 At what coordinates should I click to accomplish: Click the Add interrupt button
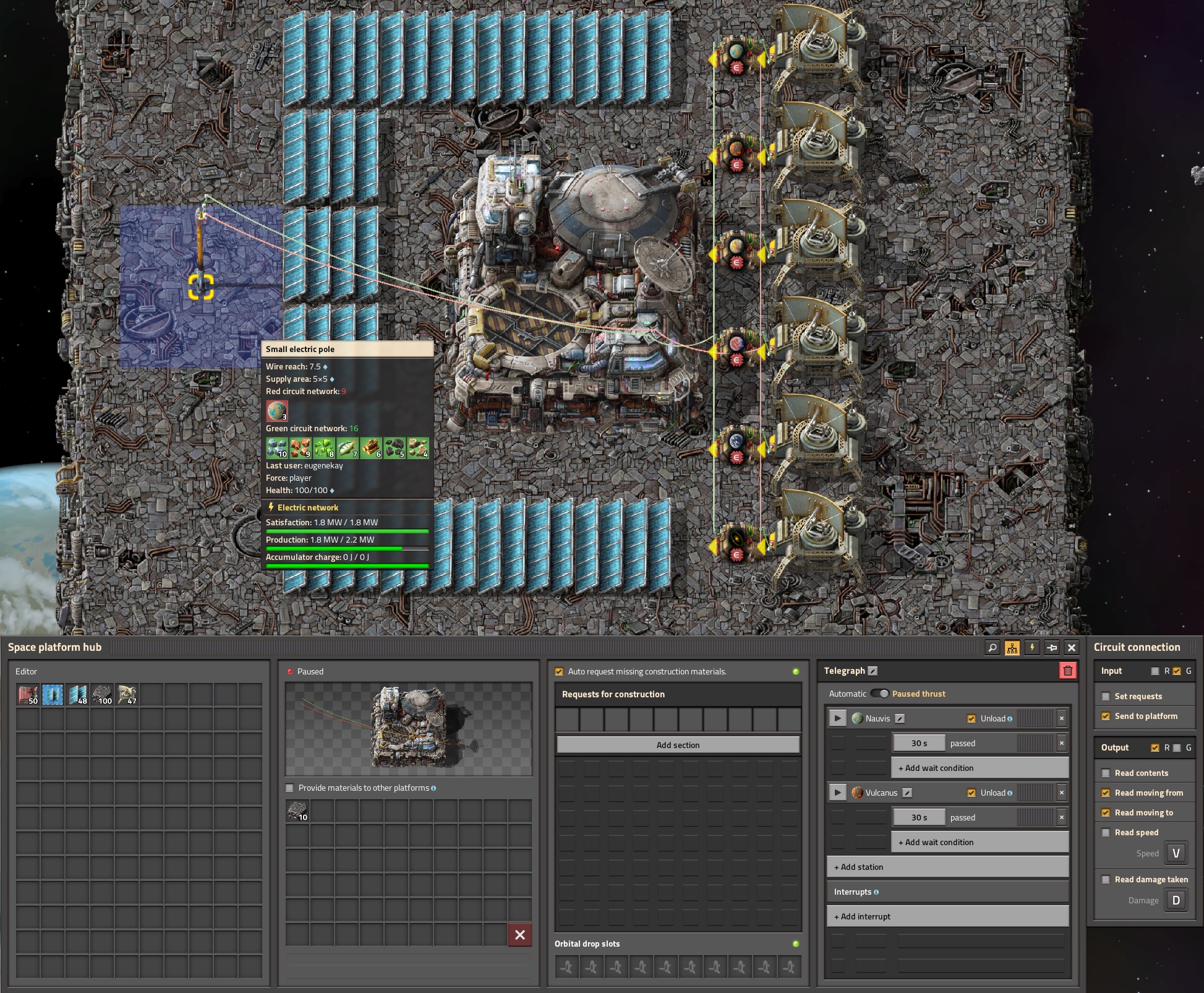pyautogui.click(x=947, y=916)
